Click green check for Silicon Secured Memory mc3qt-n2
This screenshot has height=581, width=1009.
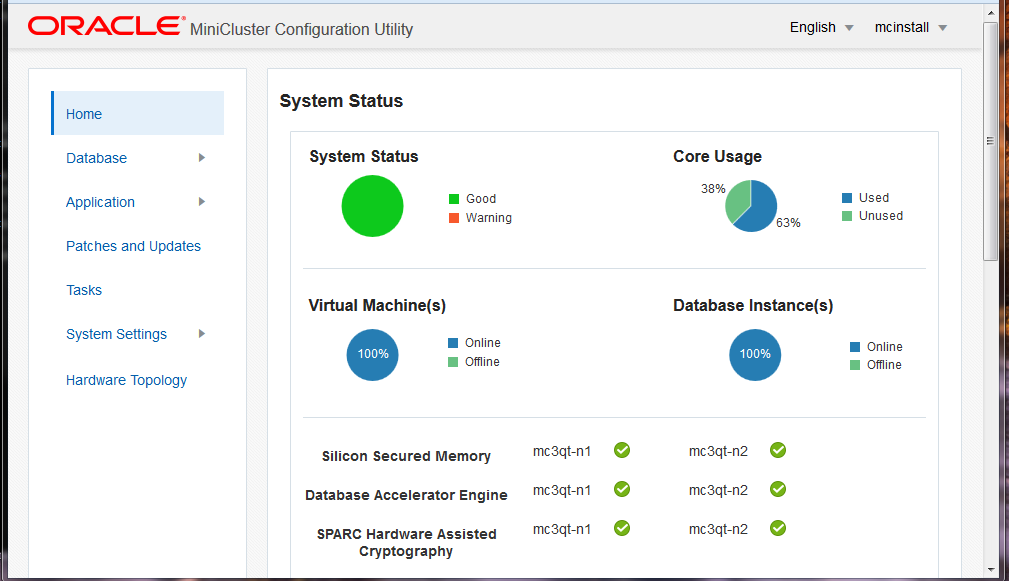778,450
